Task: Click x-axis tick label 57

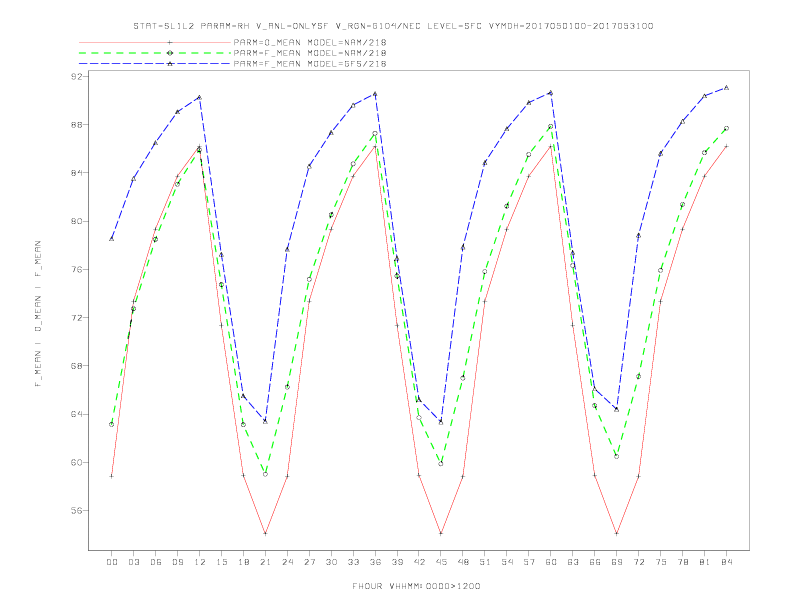Action: point(529,562)
